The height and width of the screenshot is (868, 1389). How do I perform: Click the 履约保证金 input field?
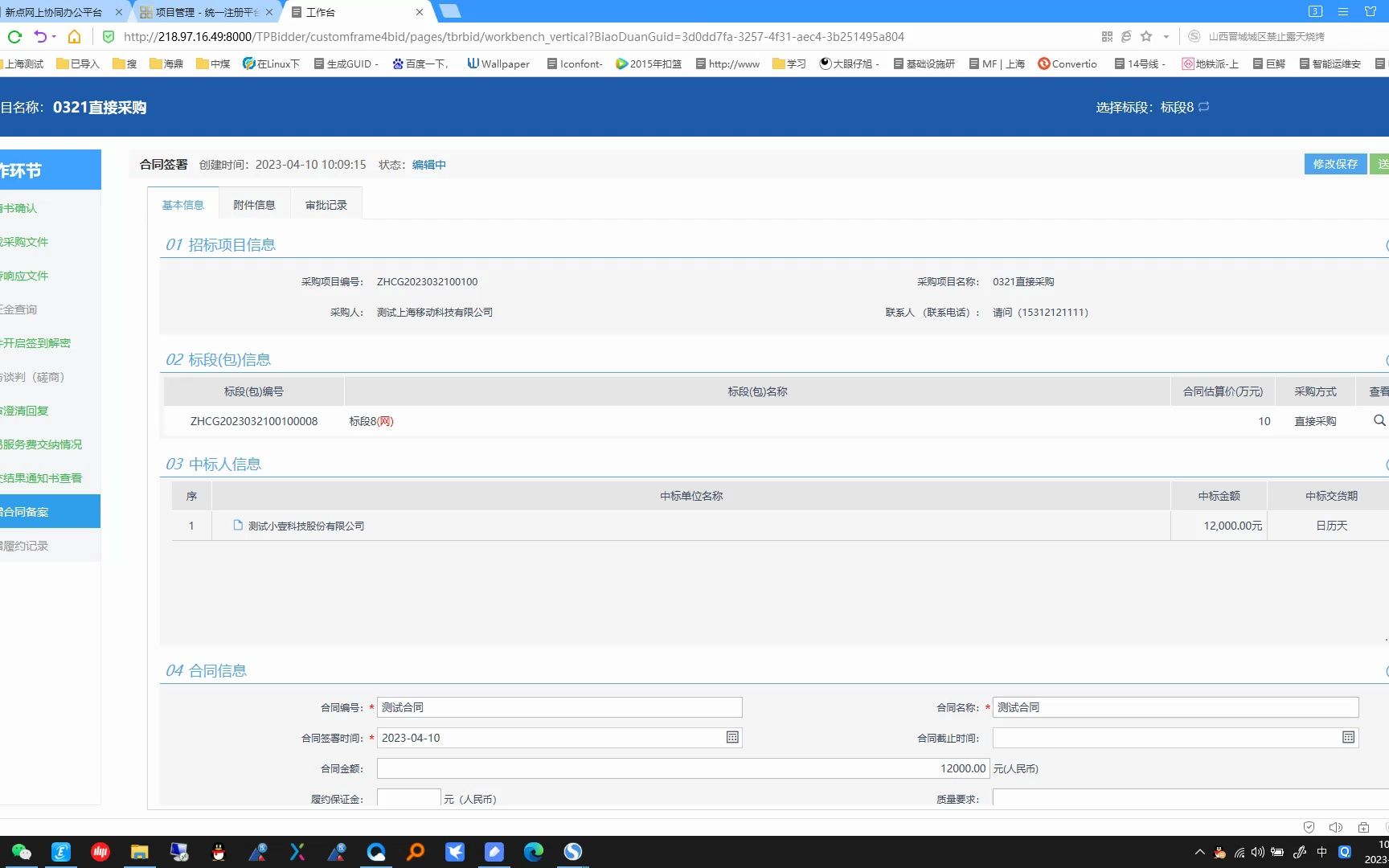tap(408, 798)
